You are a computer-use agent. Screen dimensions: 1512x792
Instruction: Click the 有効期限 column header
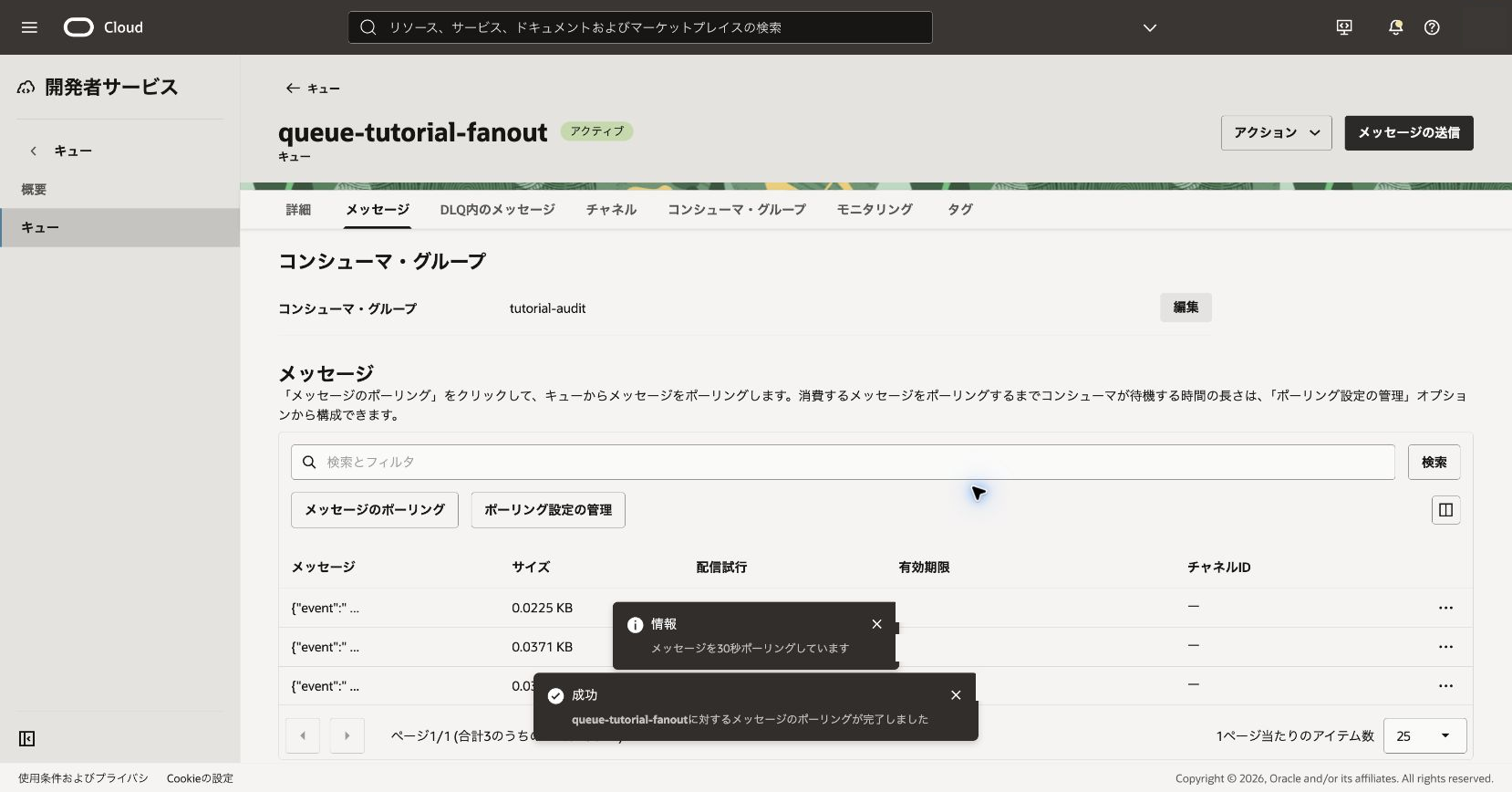(x=924, y=567)
